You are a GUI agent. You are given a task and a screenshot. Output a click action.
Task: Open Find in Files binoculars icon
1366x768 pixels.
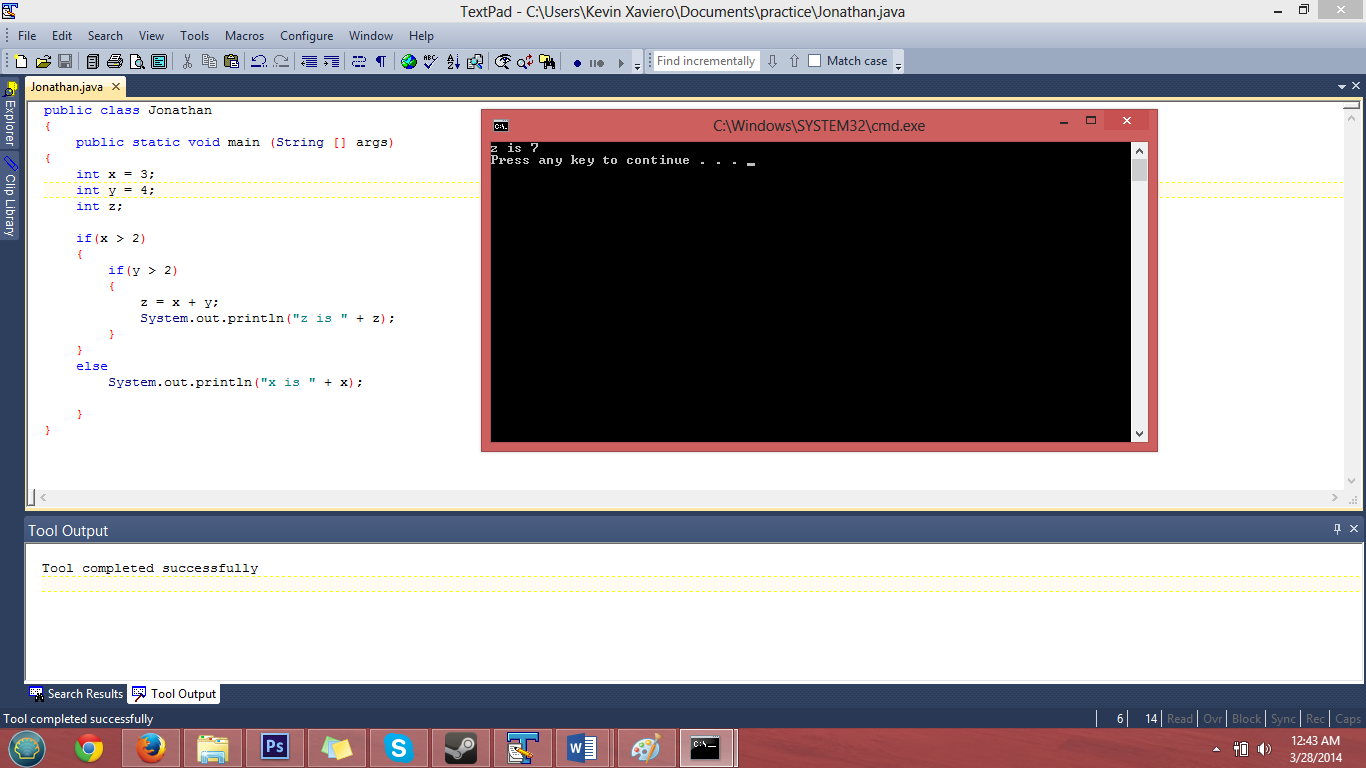tap(547, 61)
